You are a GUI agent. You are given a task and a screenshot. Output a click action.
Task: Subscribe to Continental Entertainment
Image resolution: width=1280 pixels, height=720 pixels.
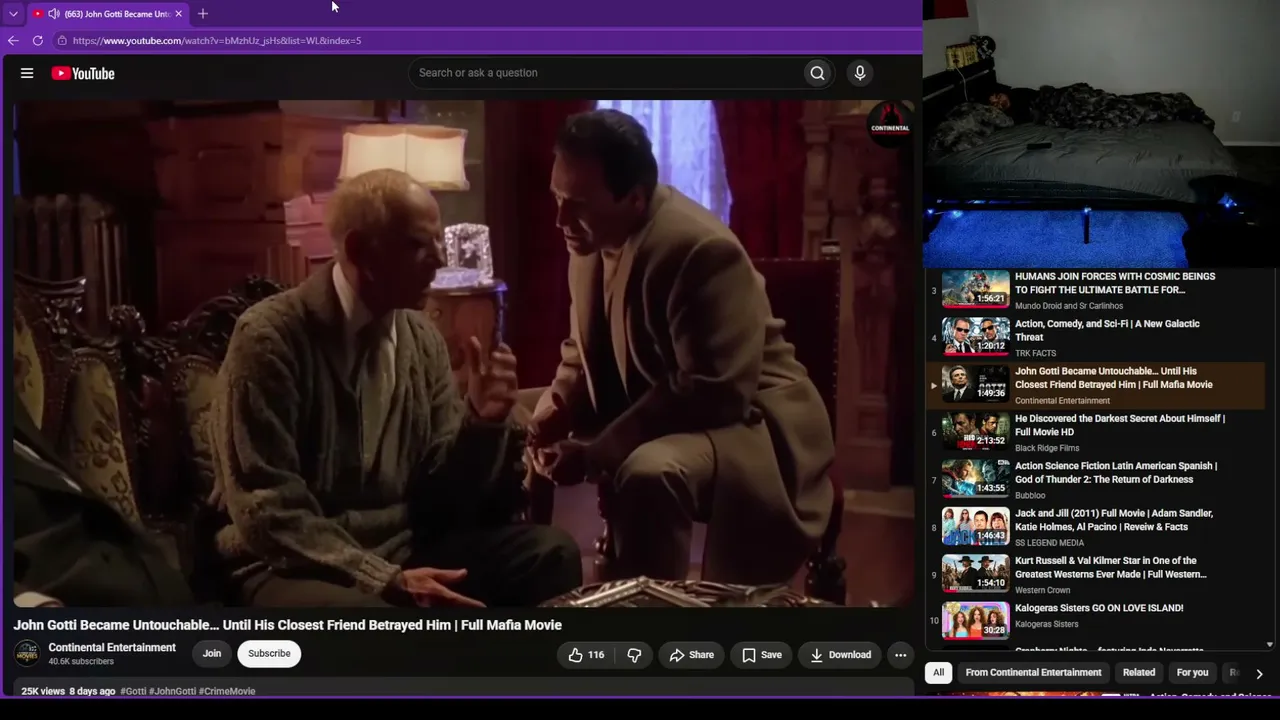[269, 654]
